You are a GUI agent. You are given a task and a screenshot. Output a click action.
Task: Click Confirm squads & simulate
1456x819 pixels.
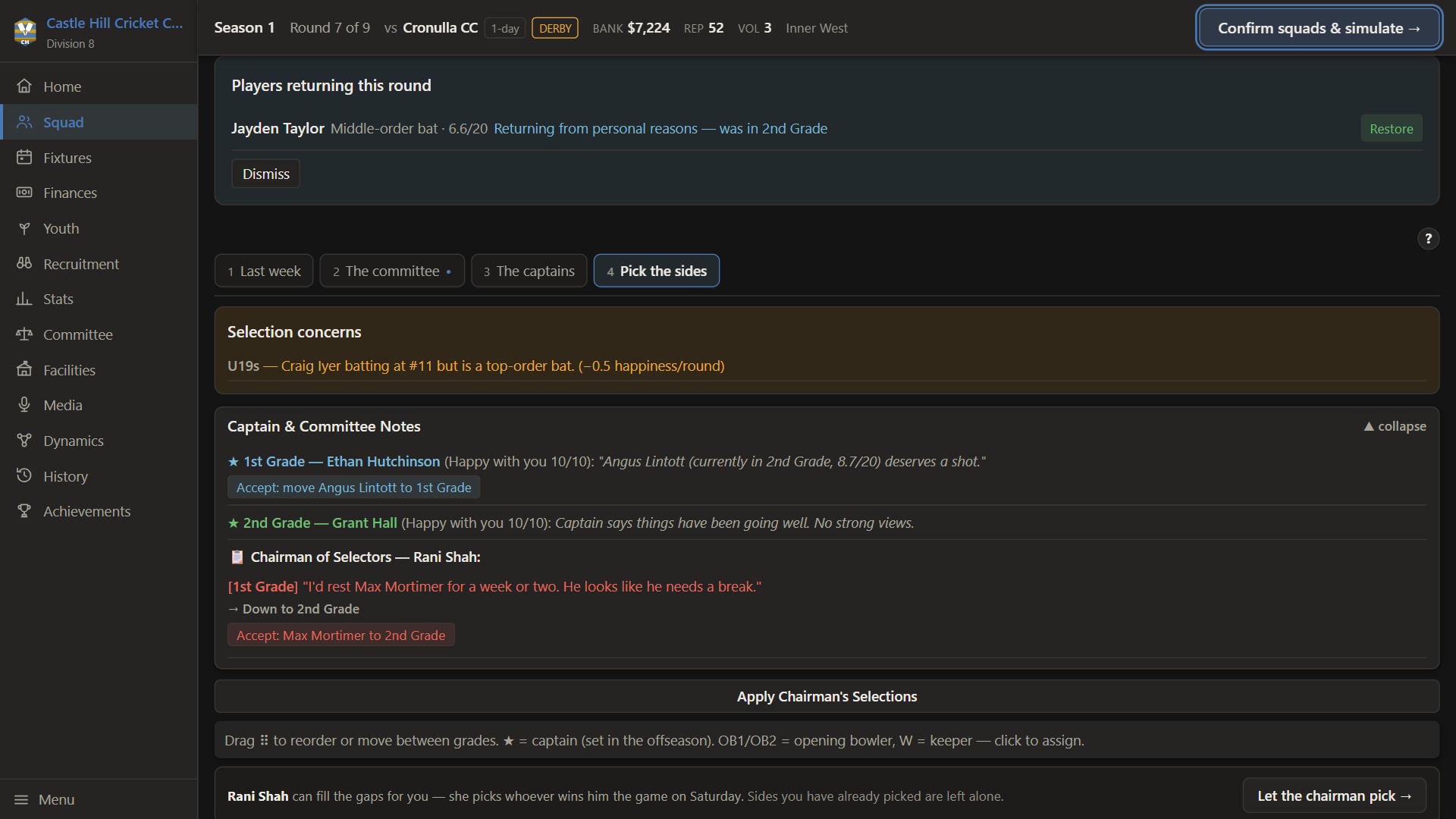(1319, 28)
